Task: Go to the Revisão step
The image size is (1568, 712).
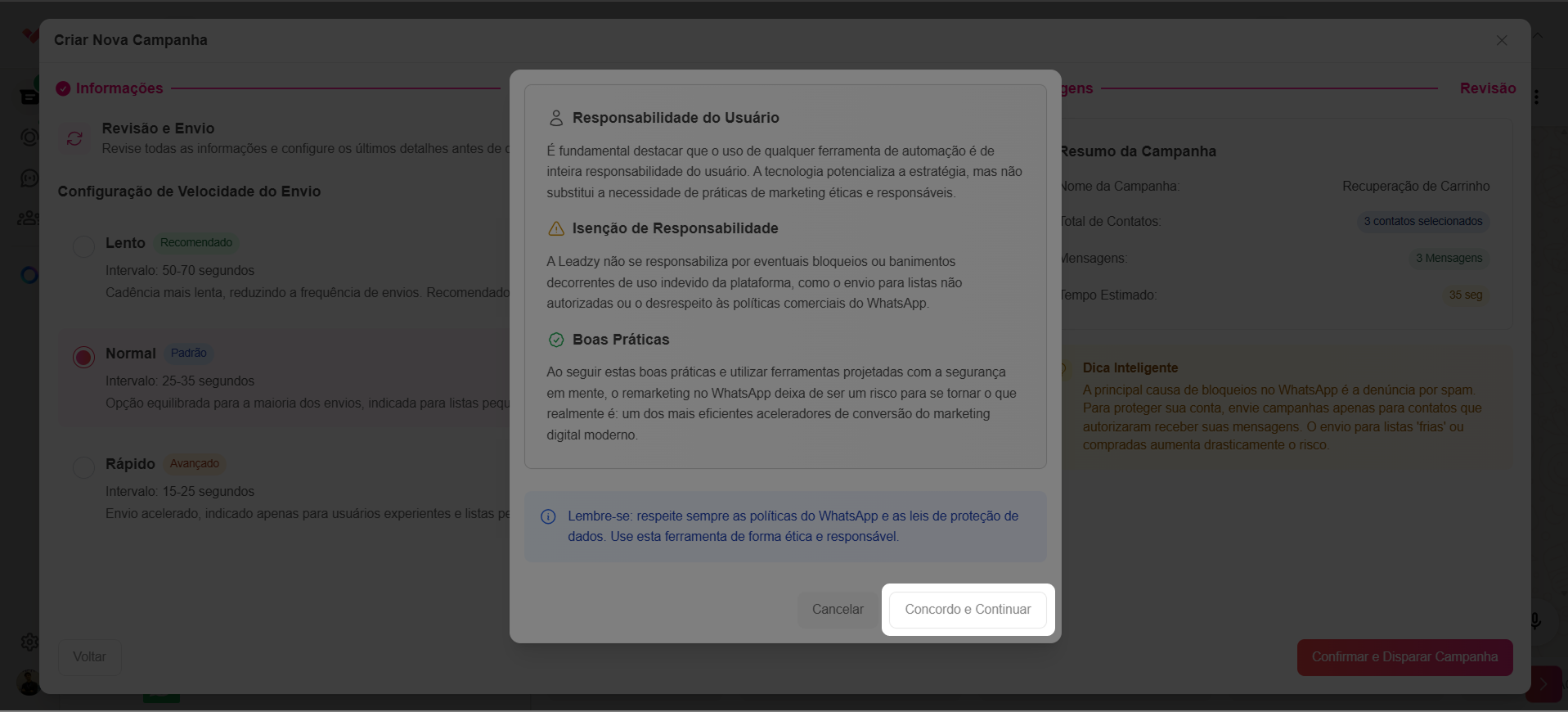Action: (x=1488, y=88)
